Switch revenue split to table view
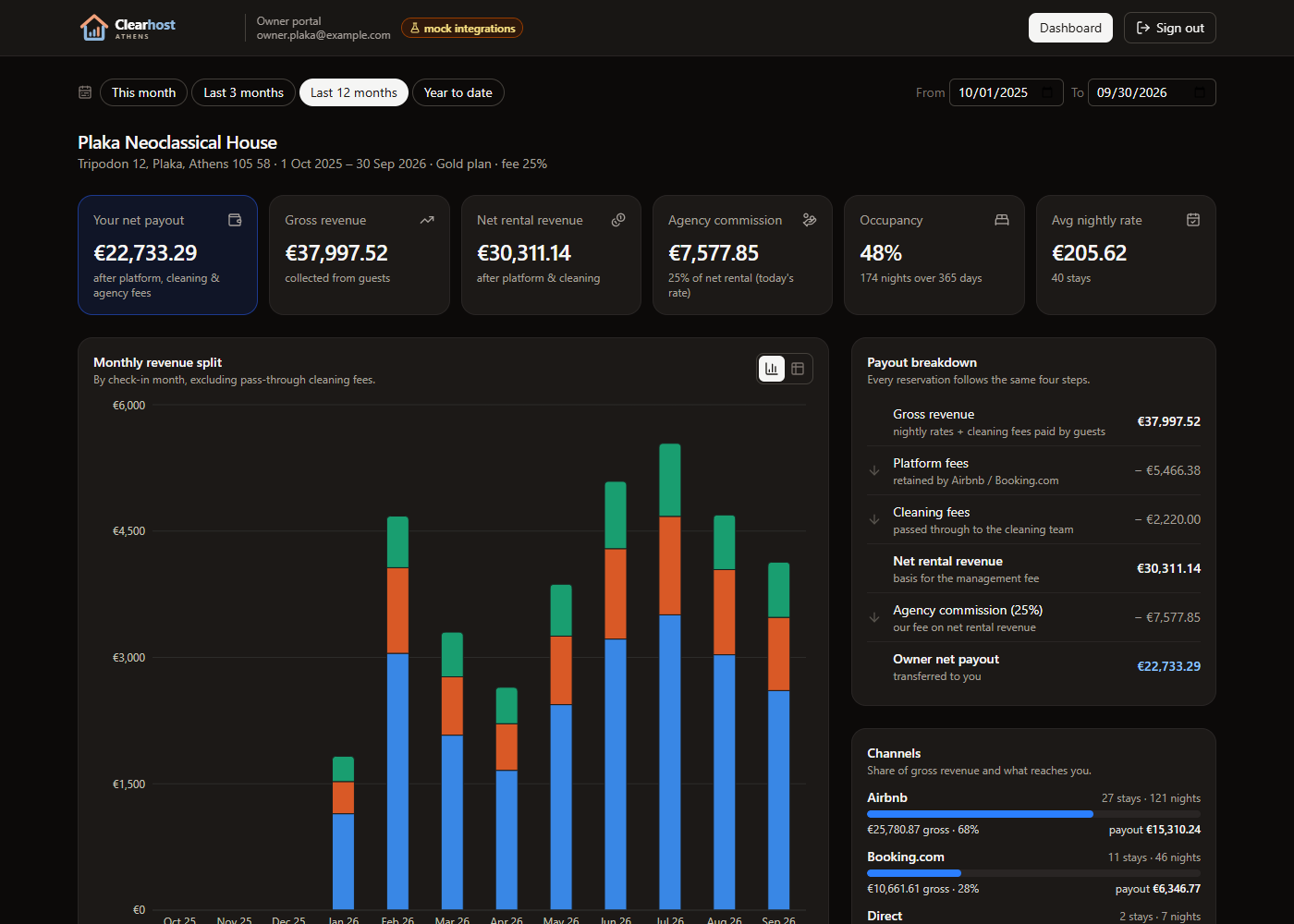Screen dimensions: 1294x924 coord(798,369)
